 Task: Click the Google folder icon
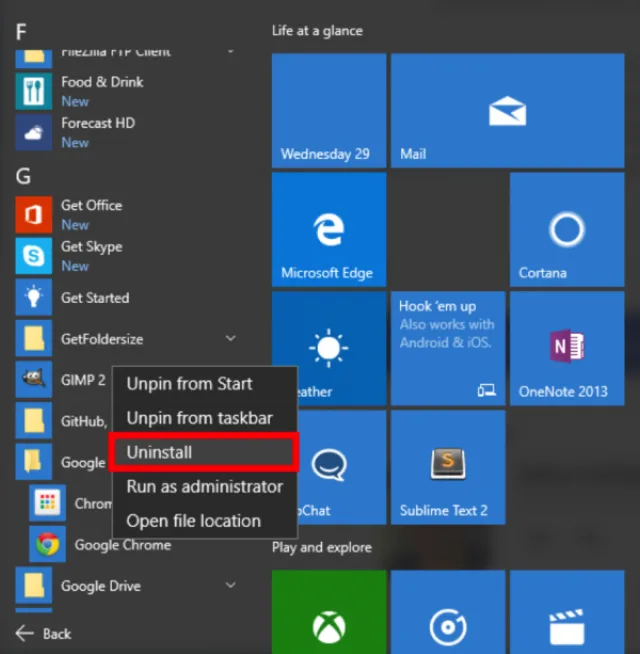[34, 462]
